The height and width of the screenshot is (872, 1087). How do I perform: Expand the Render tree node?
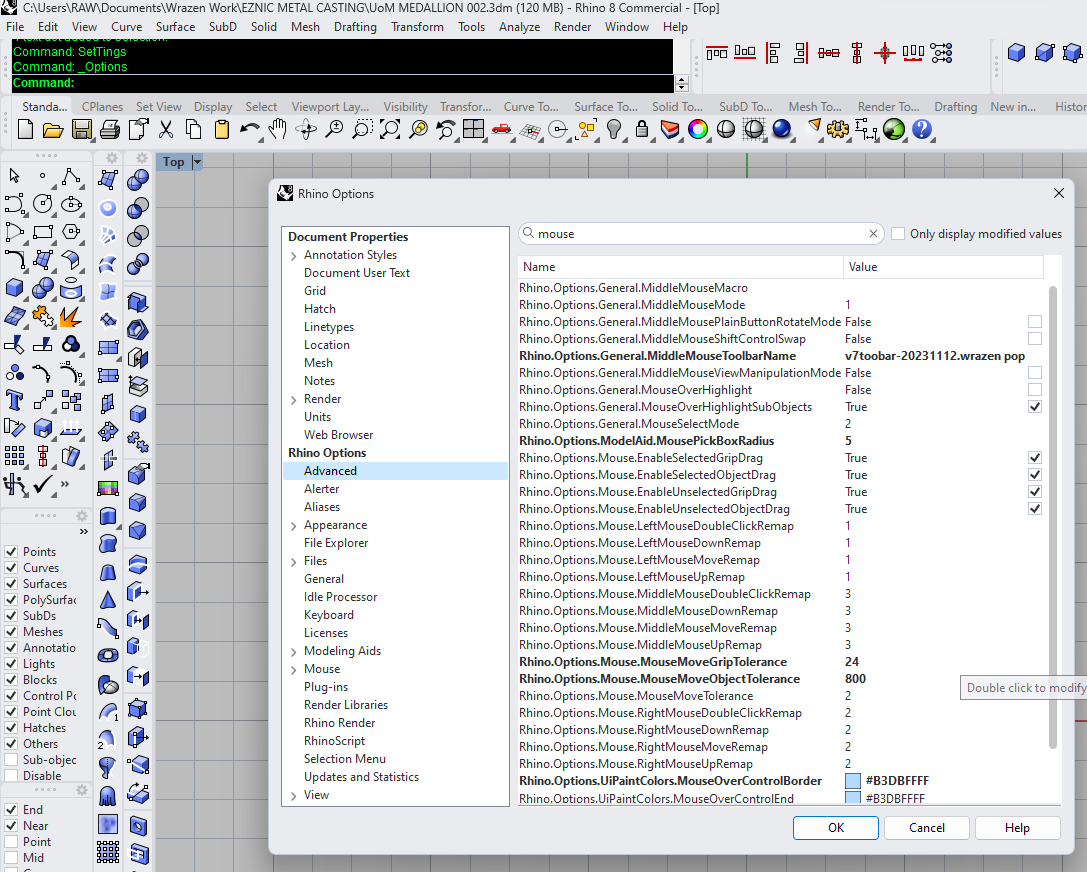tap(294, 400)
